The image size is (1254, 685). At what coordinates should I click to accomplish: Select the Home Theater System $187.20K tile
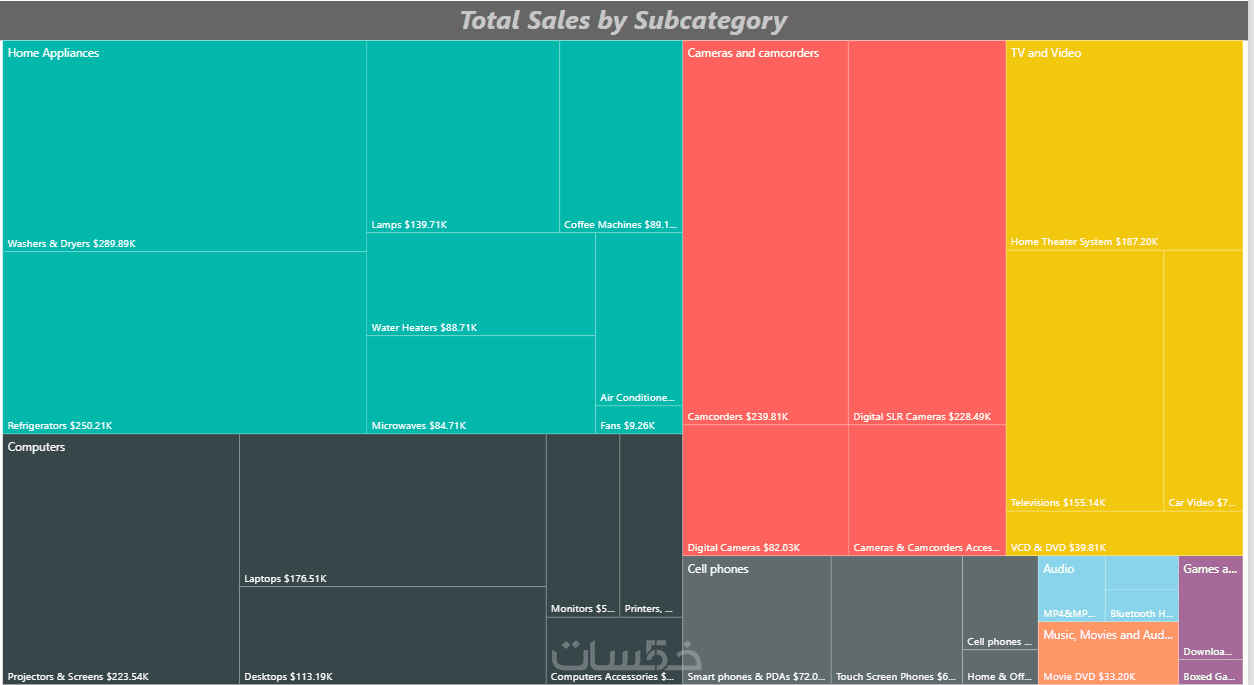pos(1124,146)
